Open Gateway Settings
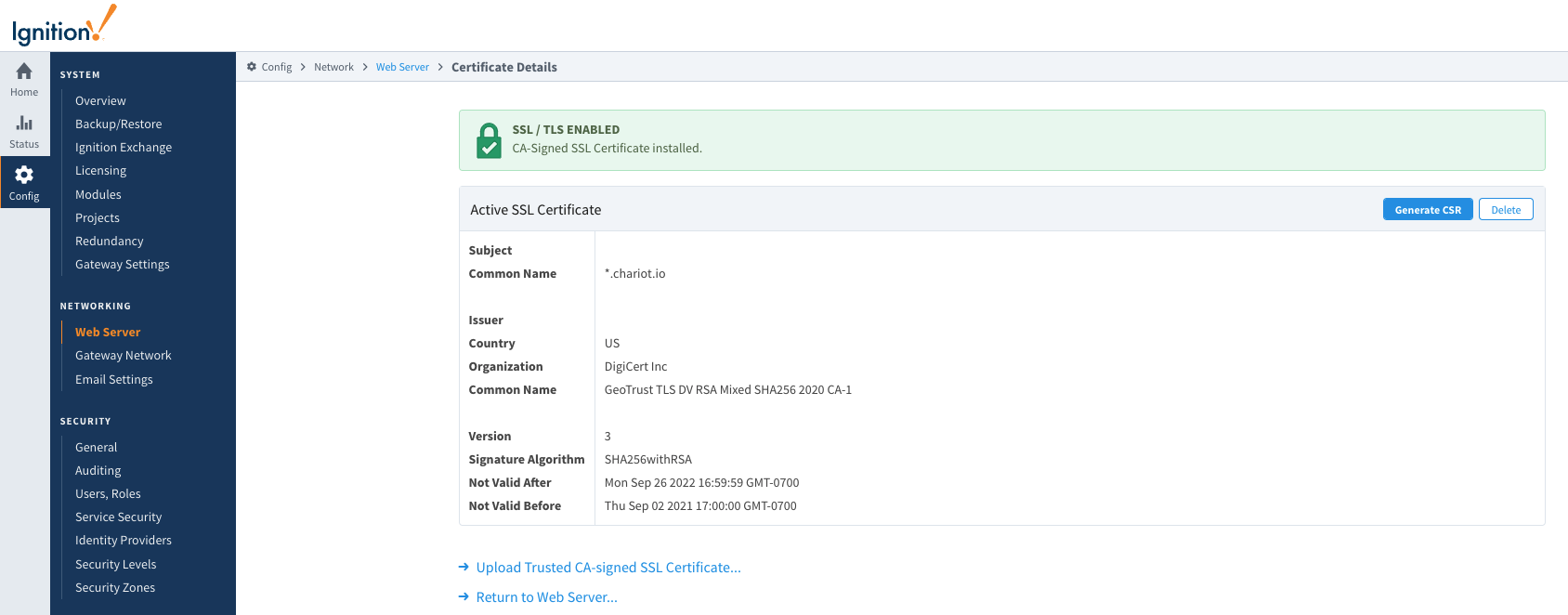This screenshot has width=1568, height=615. pyautogui.click(x=123, y=264)
